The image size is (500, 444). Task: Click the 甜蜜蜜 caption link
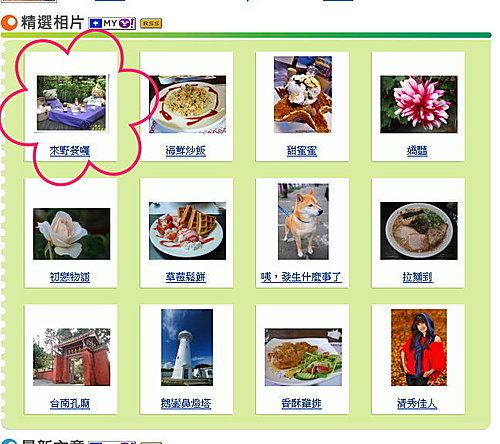point(302,151)
